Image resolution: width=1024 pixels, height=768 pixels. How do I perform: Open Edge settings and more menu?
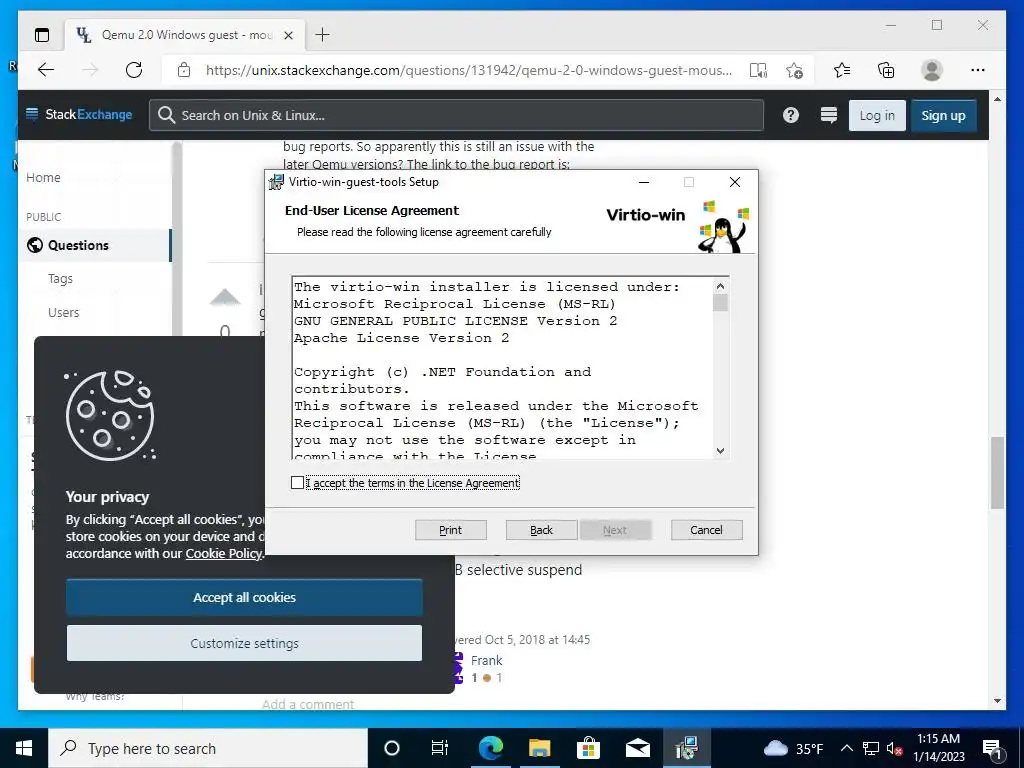(x=978, y=70)
